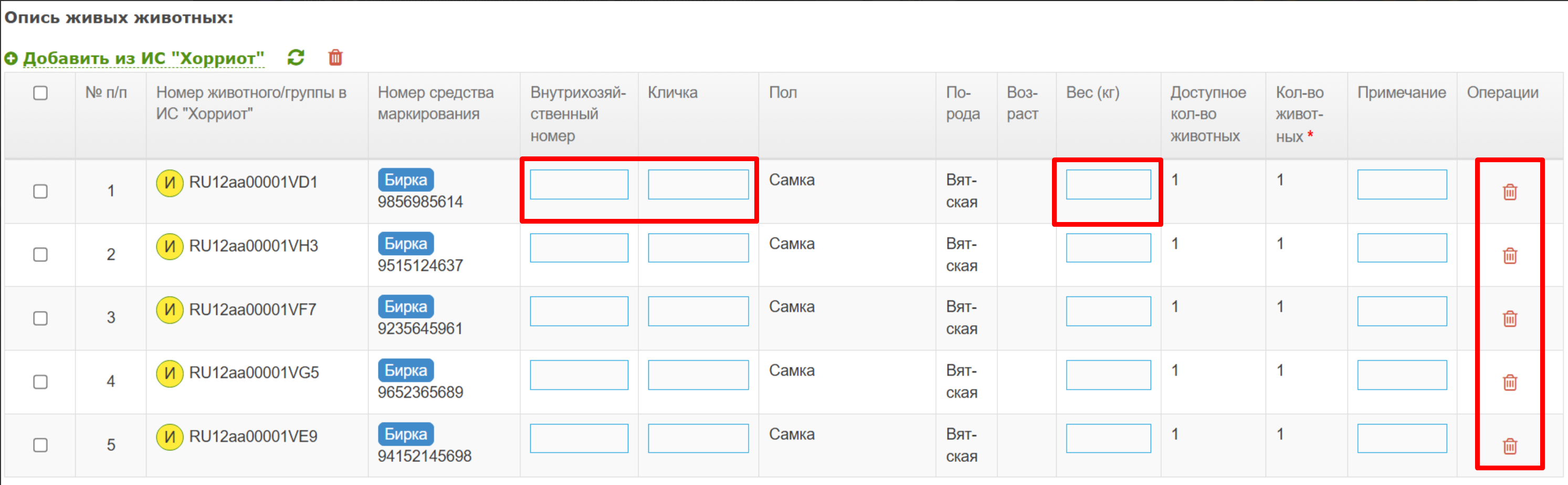Delete row 2 using its trash icon
The width and height of the screenshot is (1568, 485).
1510,256
